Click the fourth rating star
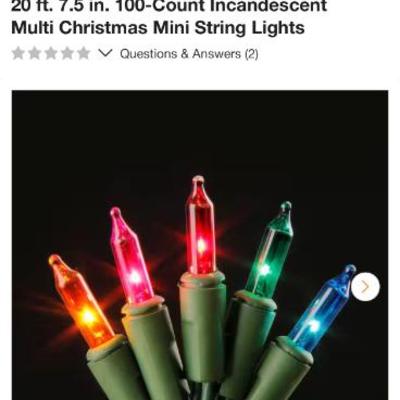 [x=67, y=53]
